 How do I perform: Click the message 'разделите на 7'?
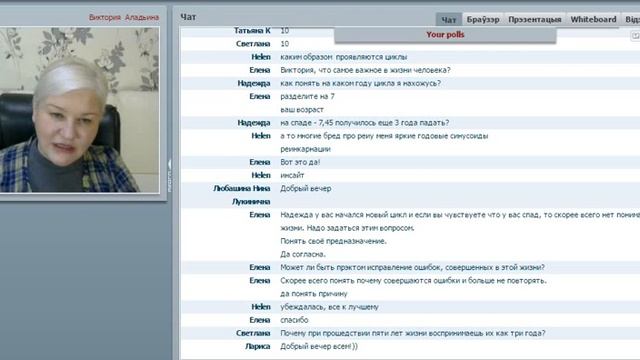tap(307, 97)
